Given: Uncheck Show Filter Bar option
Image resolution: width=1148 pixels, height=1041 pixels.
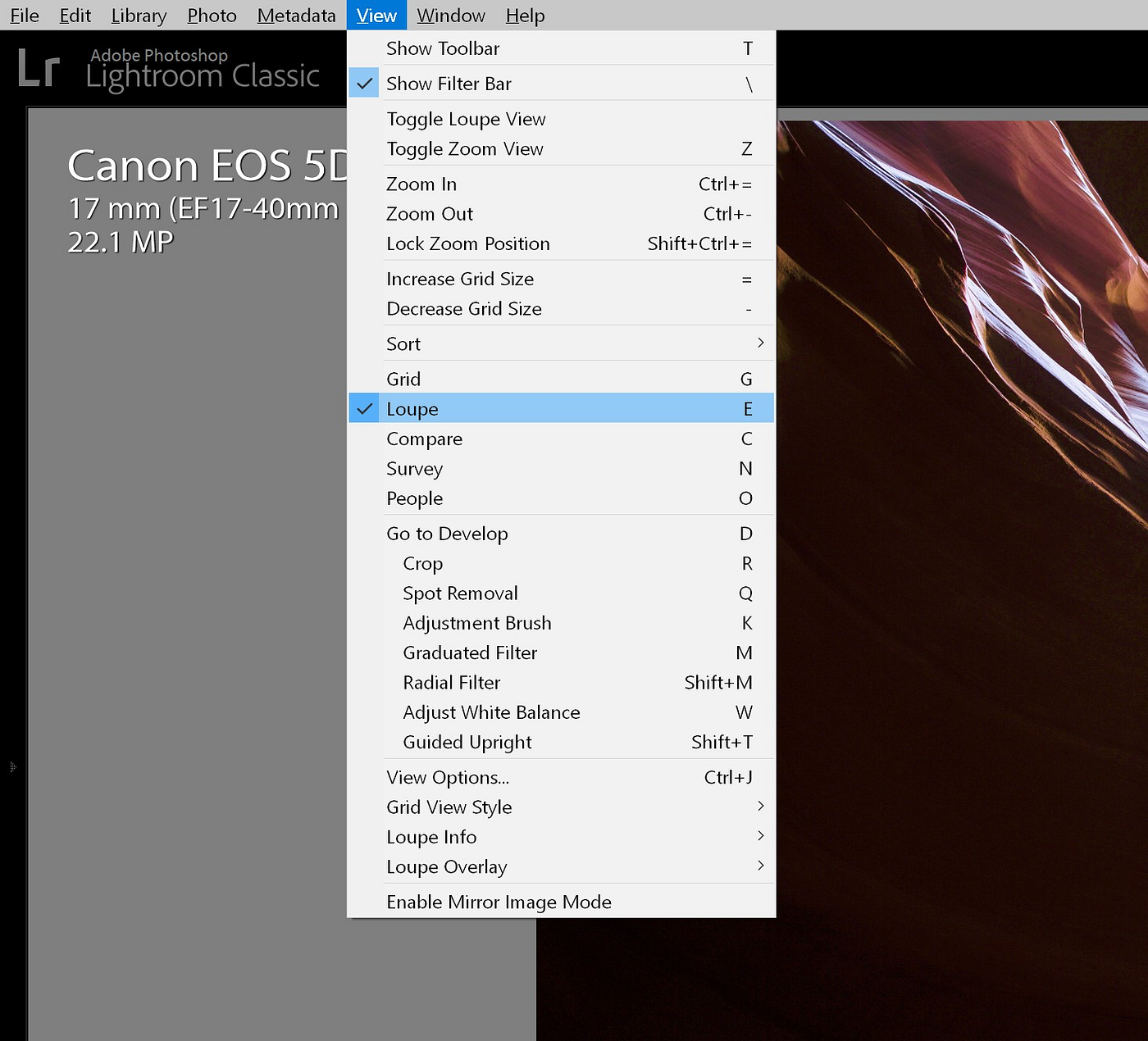Looking at the screenshot, I should tap(562, 84).
